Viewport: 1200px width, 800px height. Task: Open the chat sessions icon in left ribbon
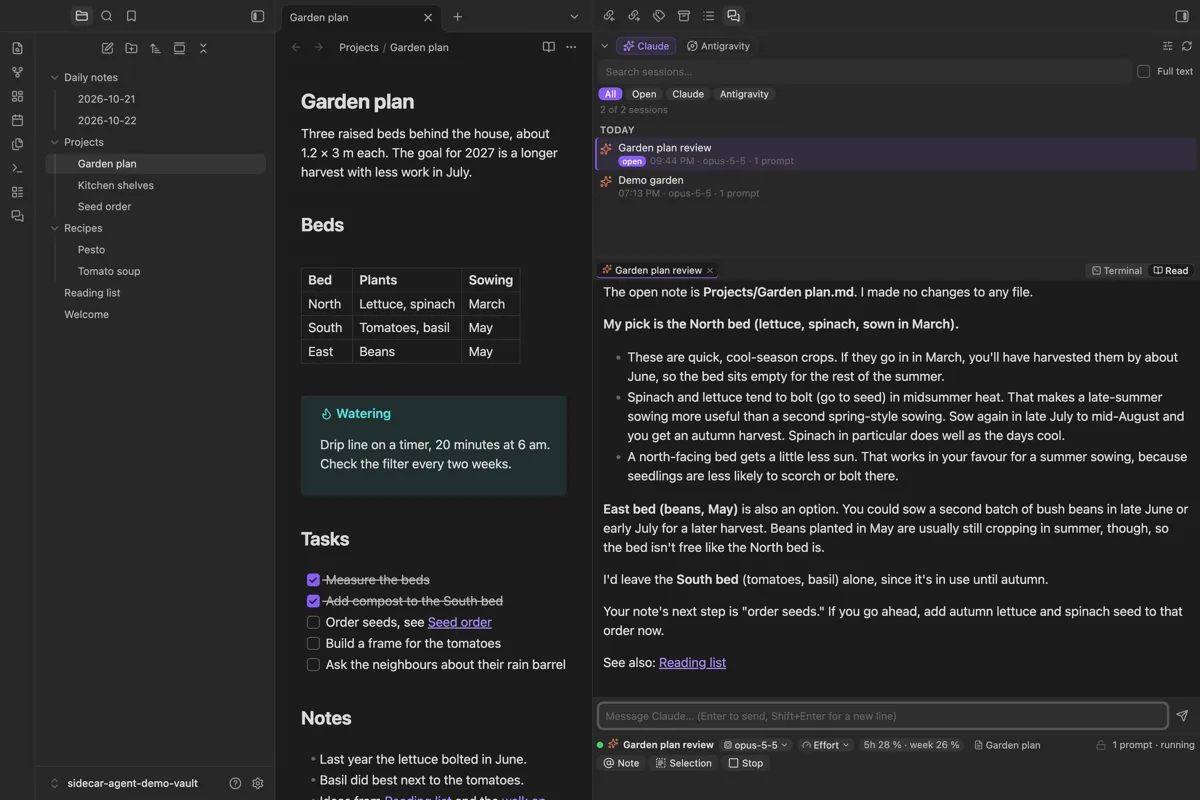pyautogui.click(x=17, y=216)
